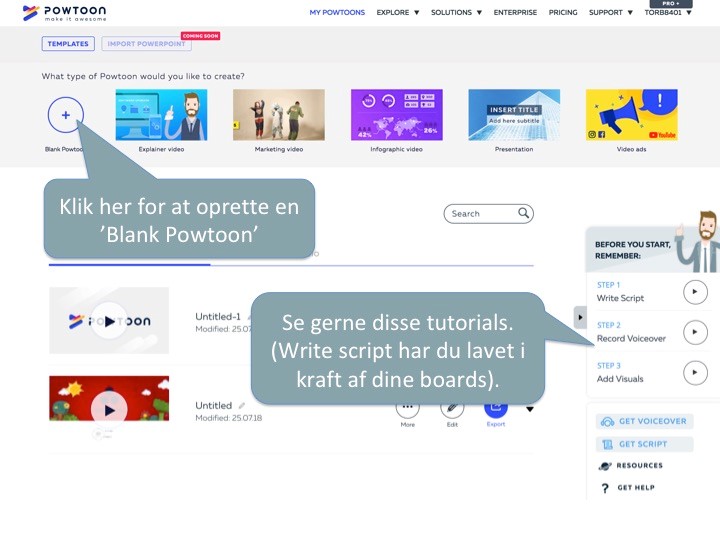720x540 pixels.
Task: Open More options for Untitled powtoon
Action: [407, 408]
